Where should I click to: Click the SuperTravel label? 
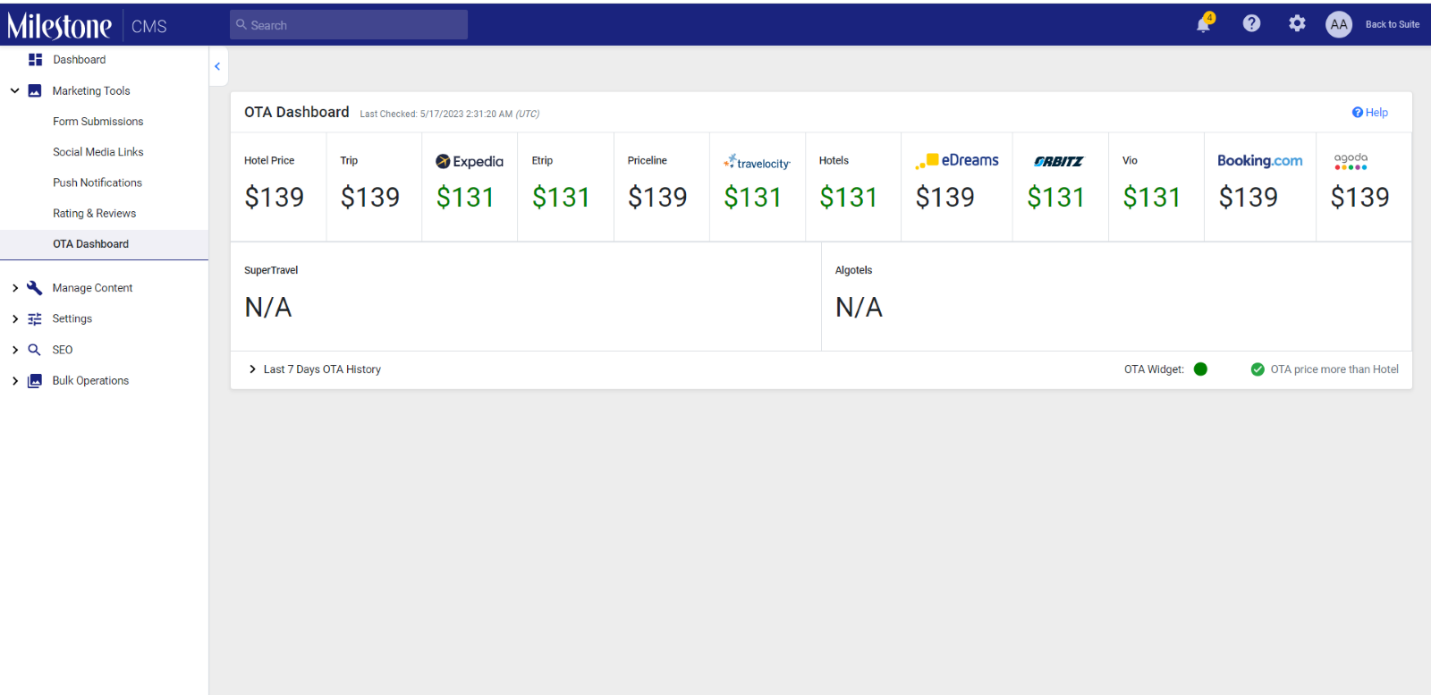[271, 270]
